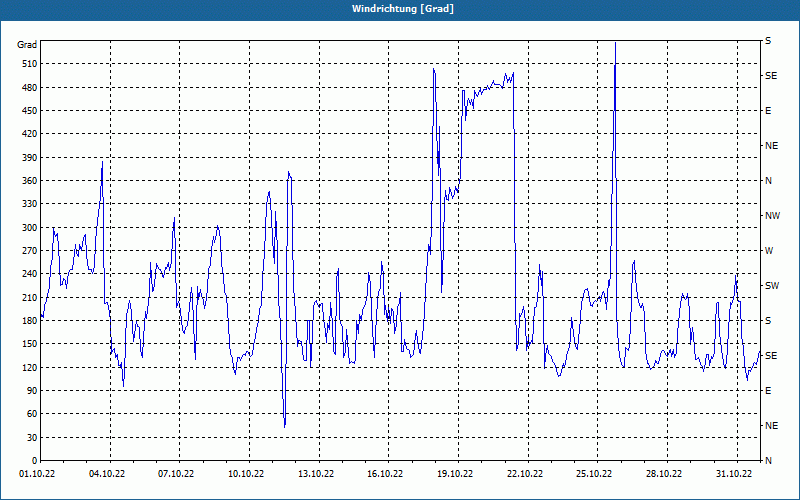The height and width of the screenshot is (500, 800).
Task: Click the y-axis value 510
Action: tap(30, 64)
